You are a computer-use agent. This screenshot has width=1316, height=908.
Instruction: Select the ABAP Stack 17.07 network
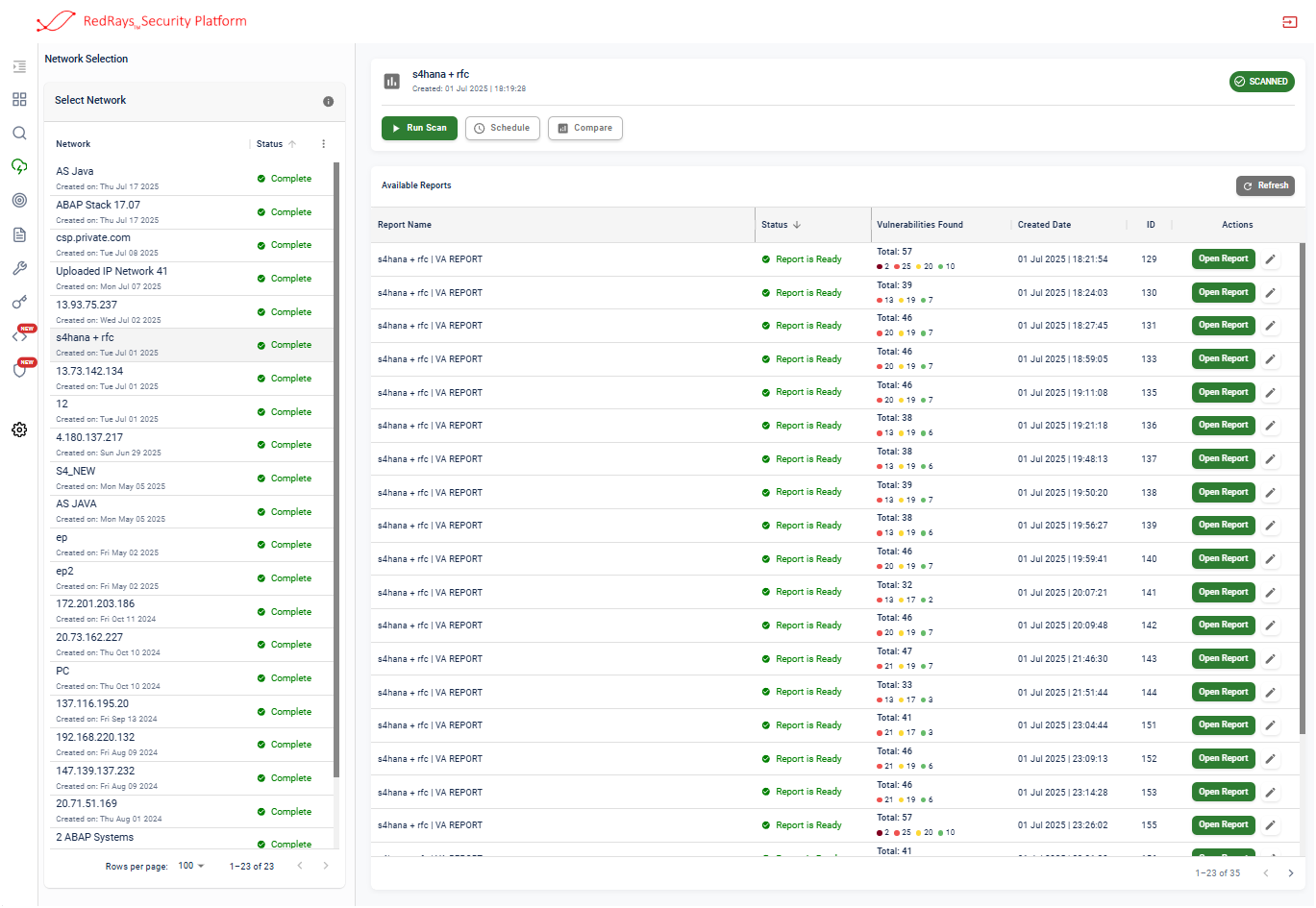tap(191, 212)
